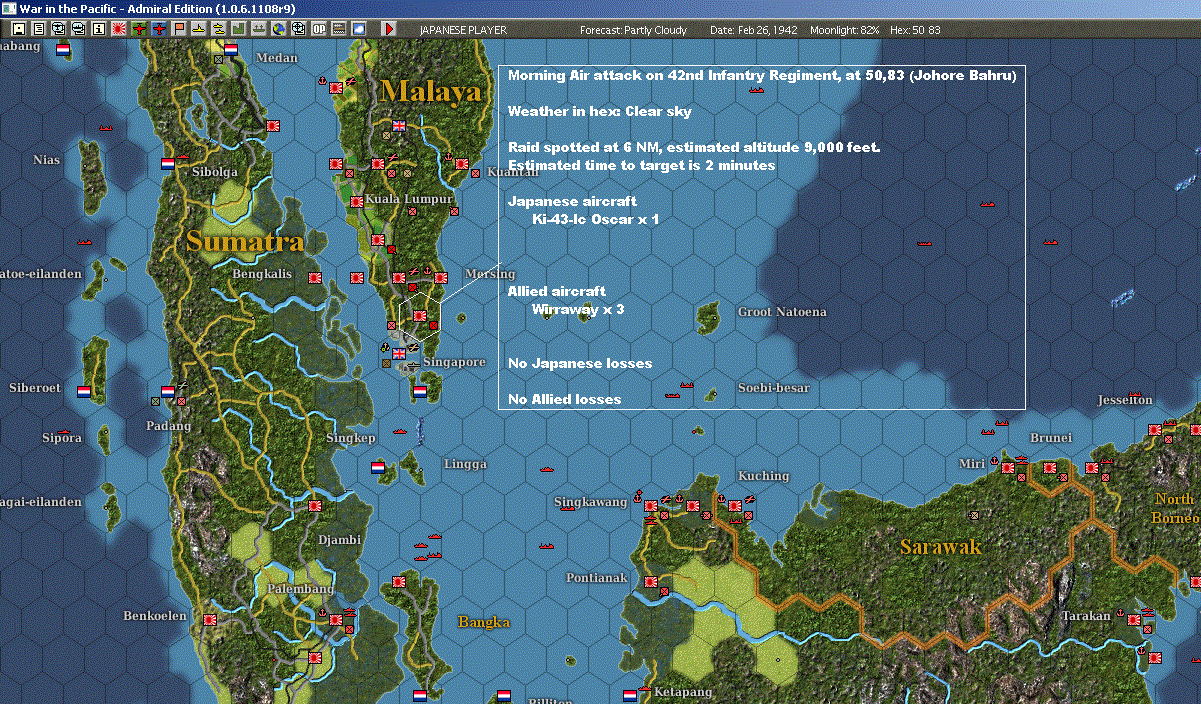This screenshot has width=1201, height=704.
Task: Click the 'Hex: 50 83' status text
Action: click(913, 30)
